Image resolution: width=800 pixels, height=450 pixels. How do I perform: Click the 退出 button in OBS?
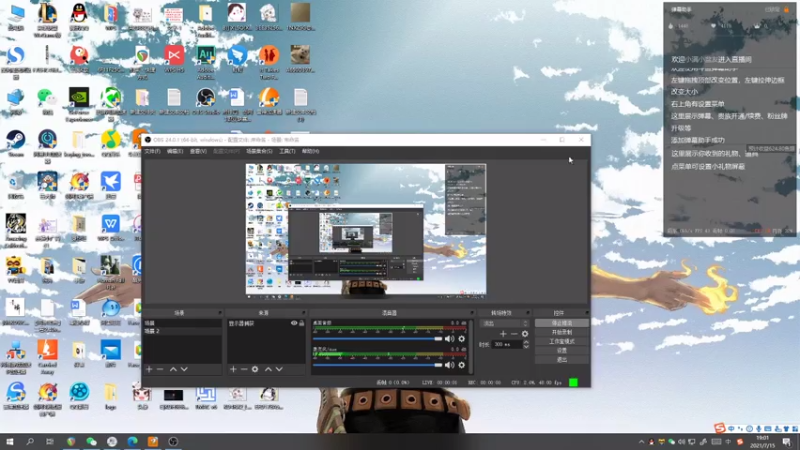pos(562,360)
